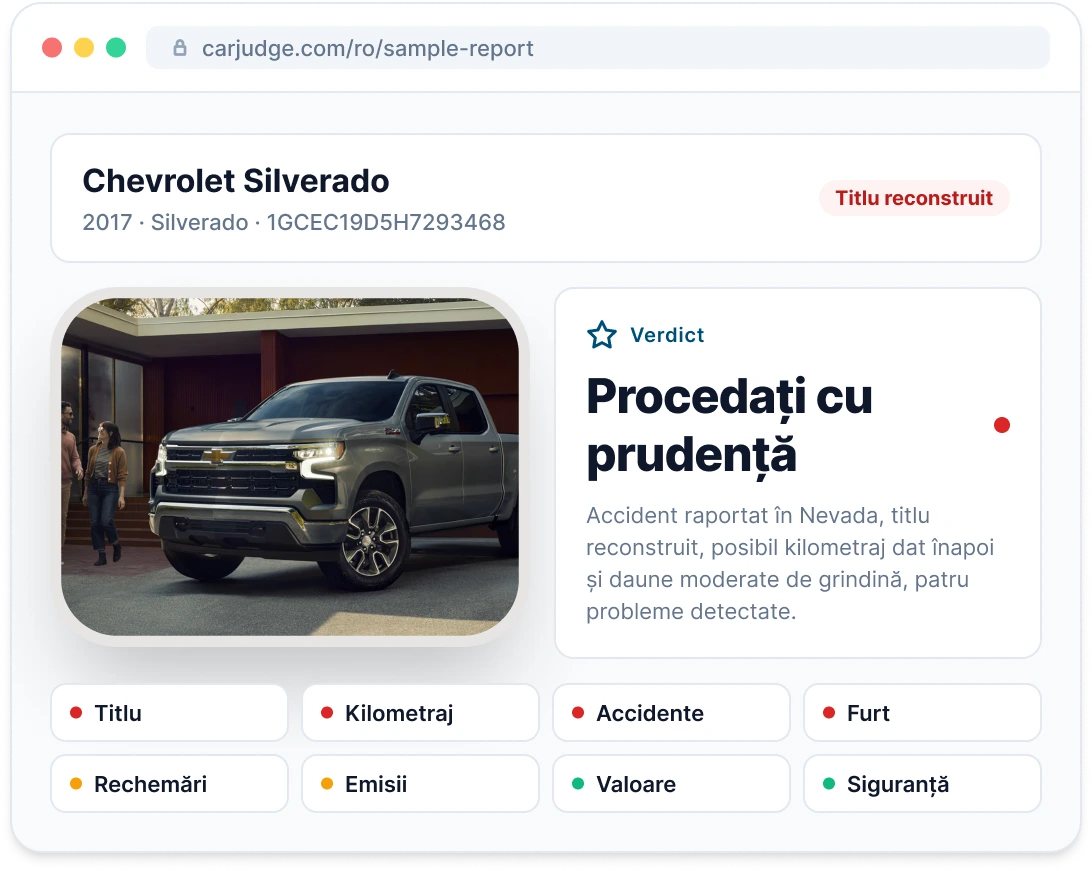
Task: Click the lock icon in address bar
Action: click(x=180, y=48)
